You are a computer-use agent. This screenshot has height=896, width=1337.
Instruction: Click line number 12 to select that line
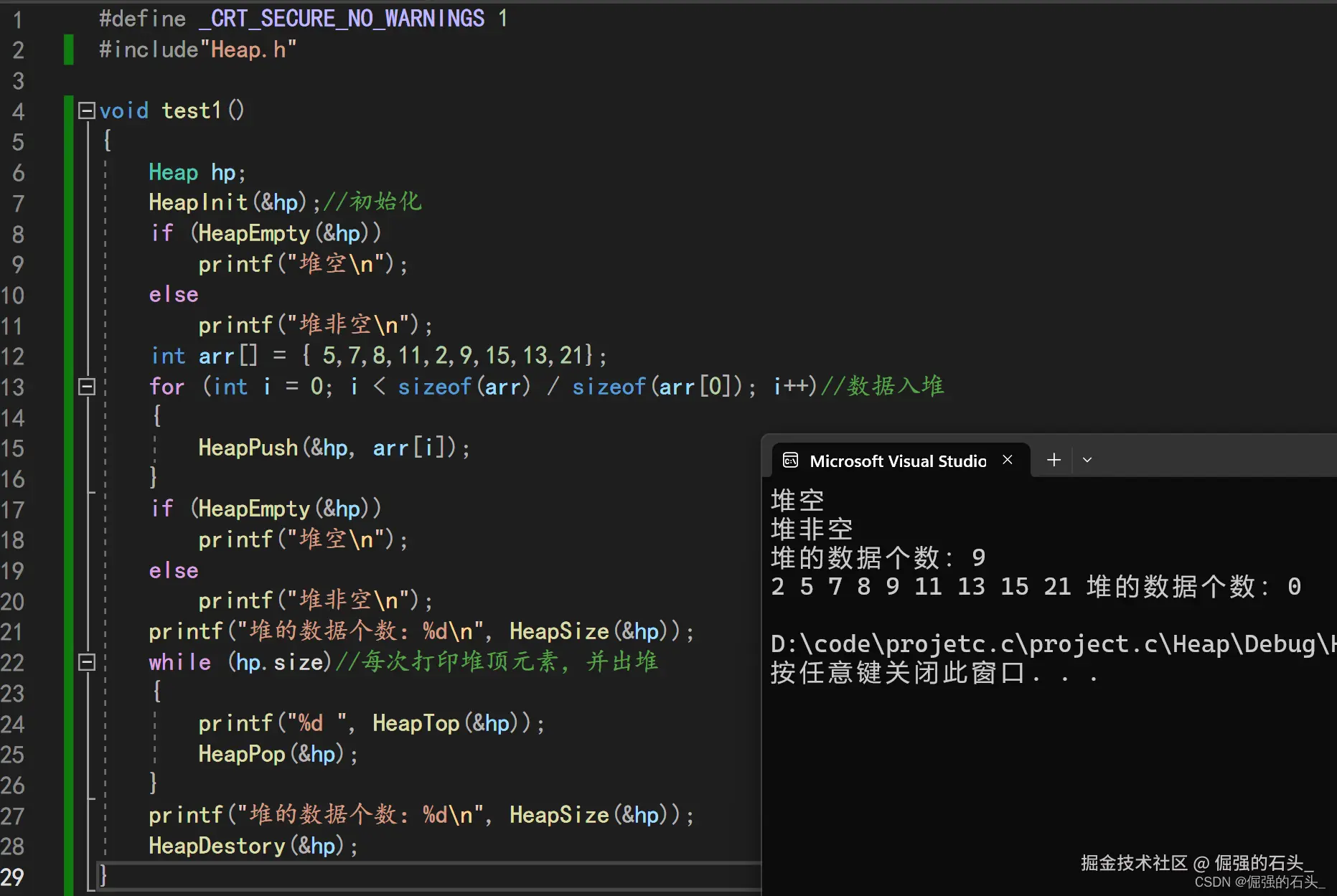pos(12,357)
